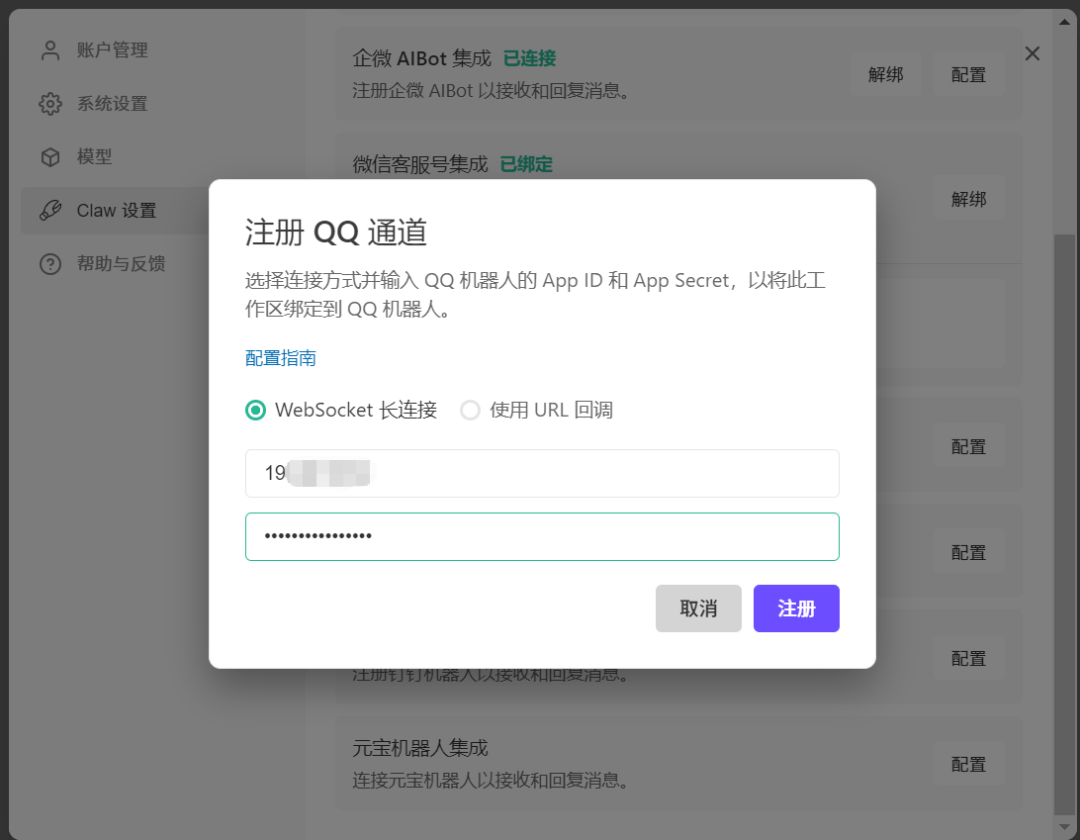Click the 模型 cube icon

(49, 157)
